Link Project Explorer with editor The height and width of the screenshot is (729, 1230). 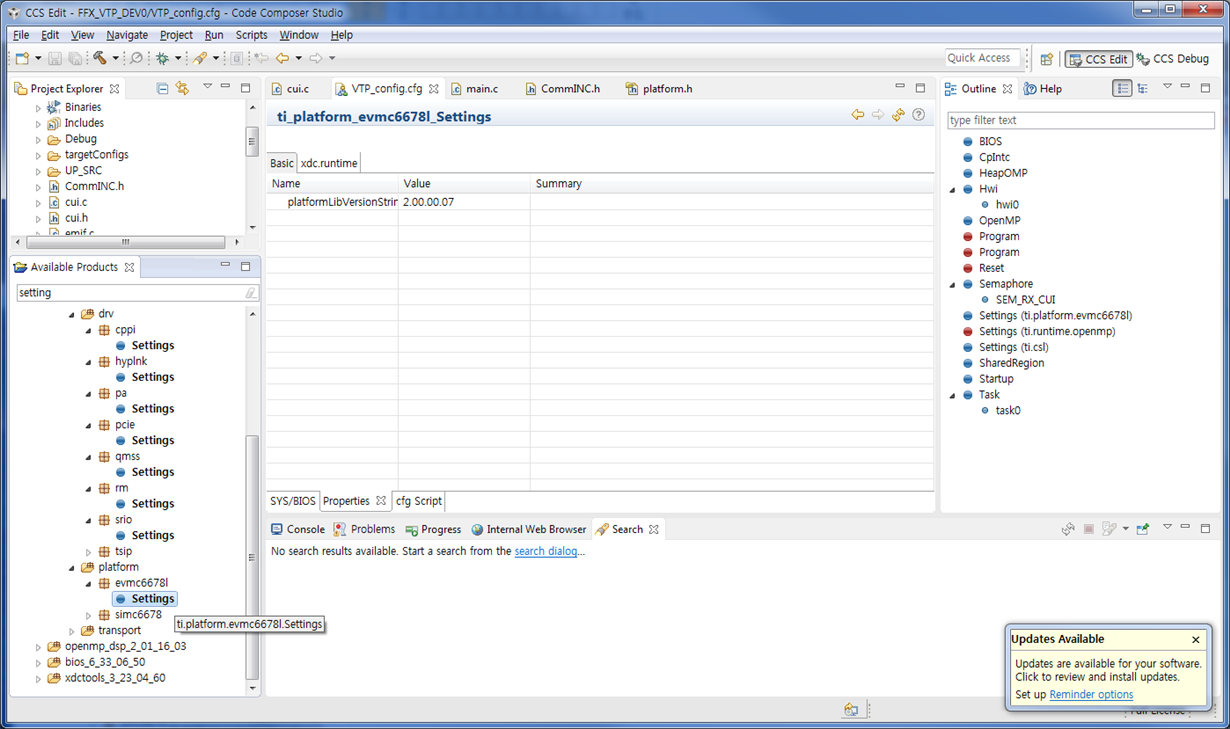(182, 88)
